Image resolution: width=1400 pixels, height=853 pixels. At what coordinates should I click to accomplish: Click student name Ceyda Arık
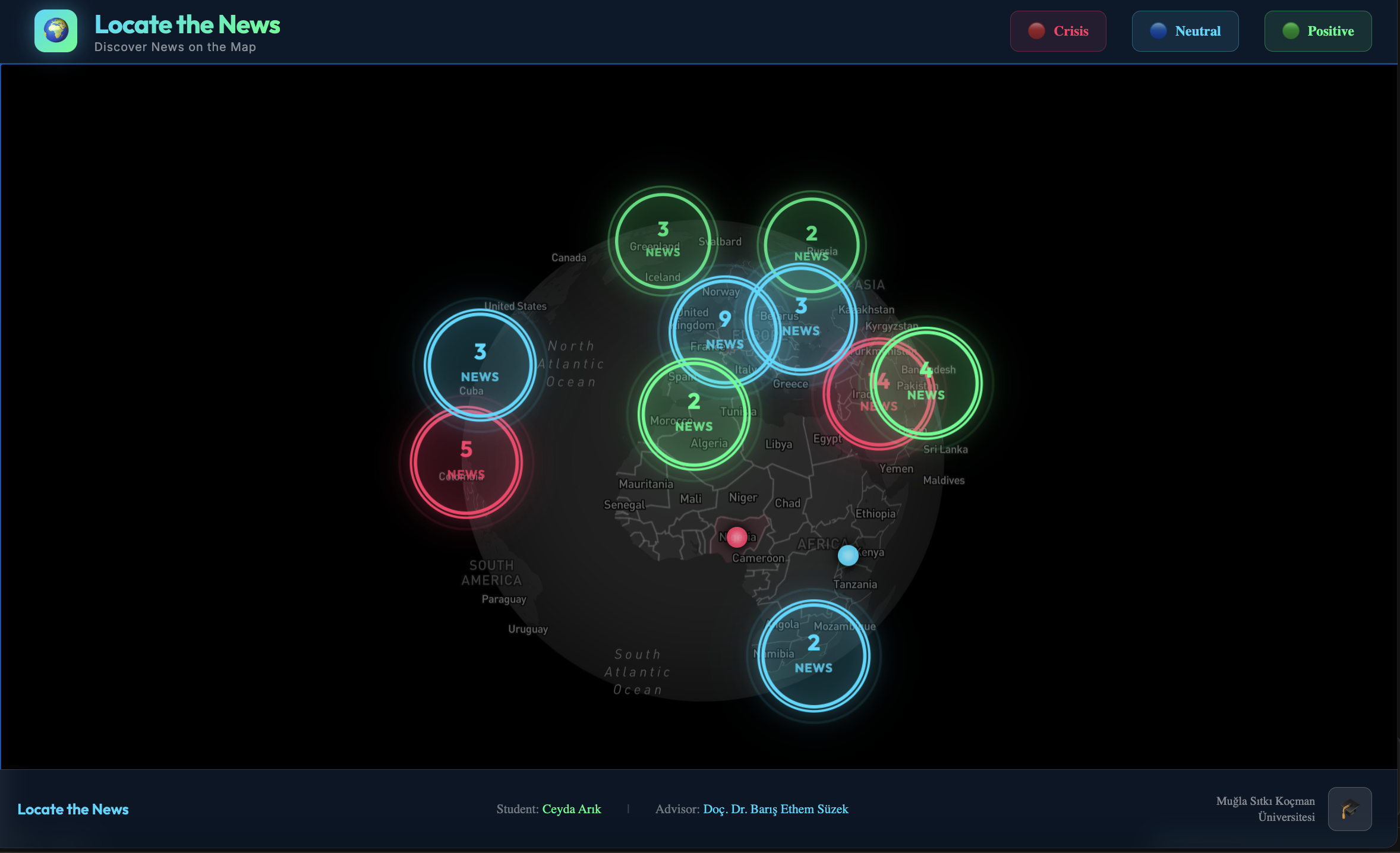pyautogui.click(x=572, y=809)
